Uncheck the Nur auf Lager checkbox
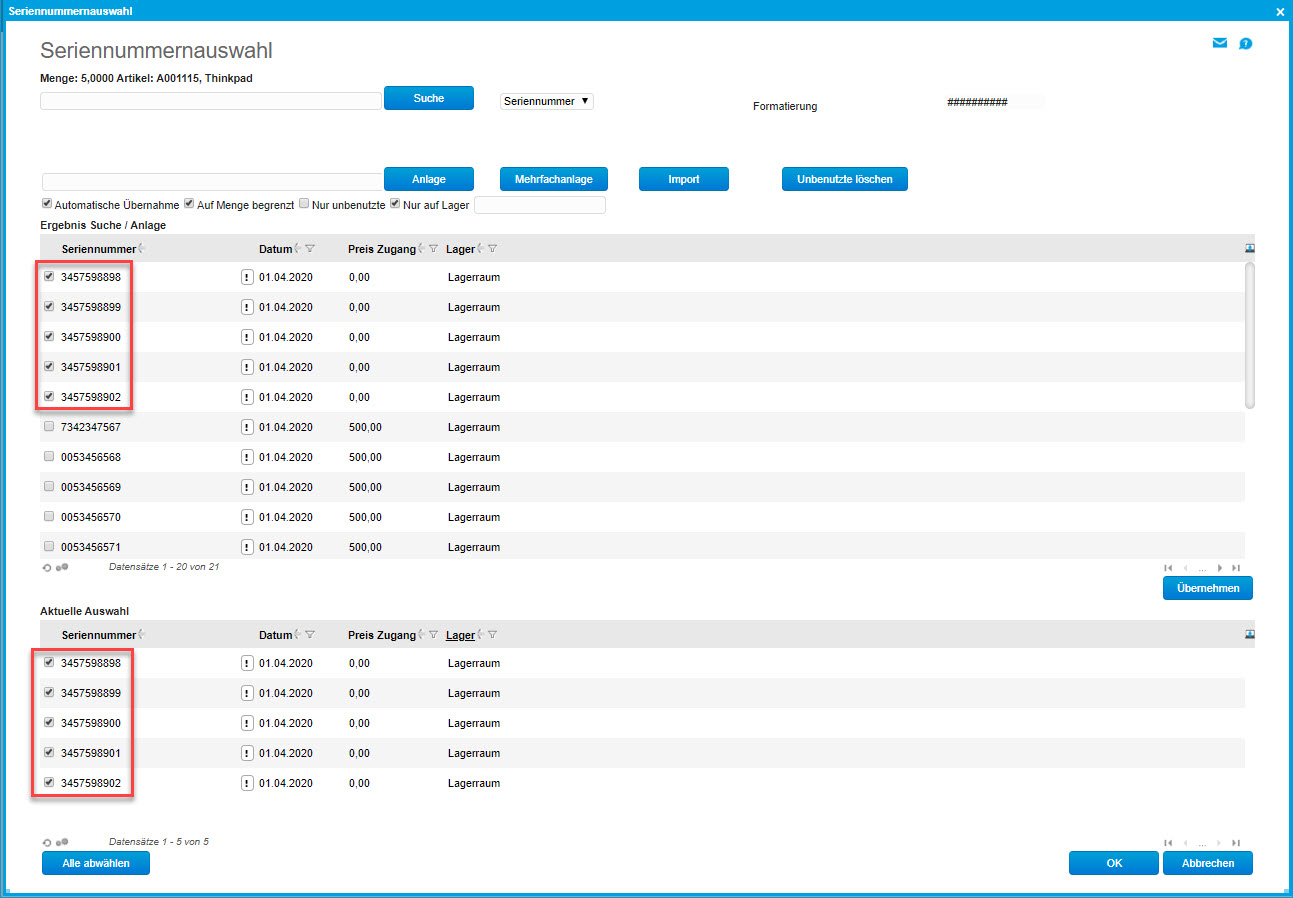Screen dimensions: 1293x898 [395, 204]
